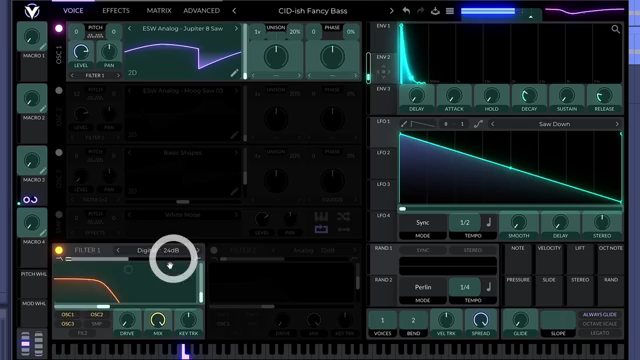Click the GLIDE knob
This screenshot has width=640, height=360.
coord(520,320)
